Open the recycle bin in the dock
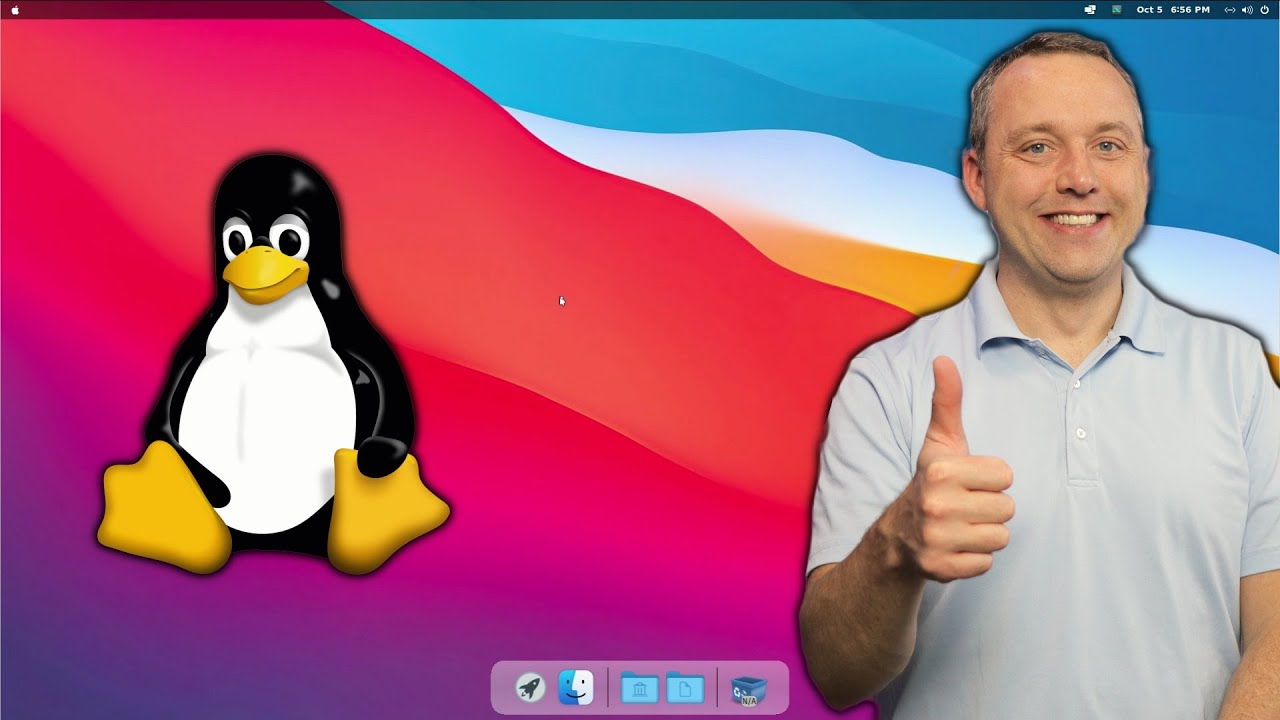 [x=748, y=689]
